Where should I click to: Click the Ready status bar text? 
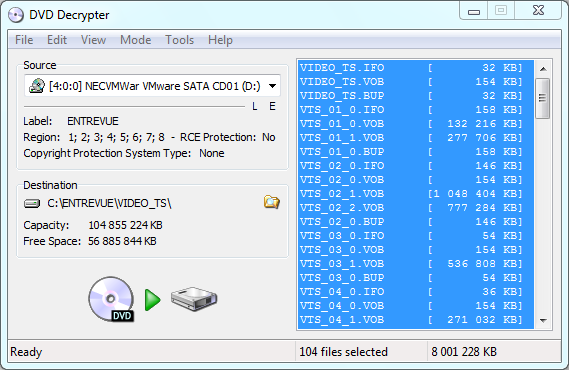[x=26, y=352]
